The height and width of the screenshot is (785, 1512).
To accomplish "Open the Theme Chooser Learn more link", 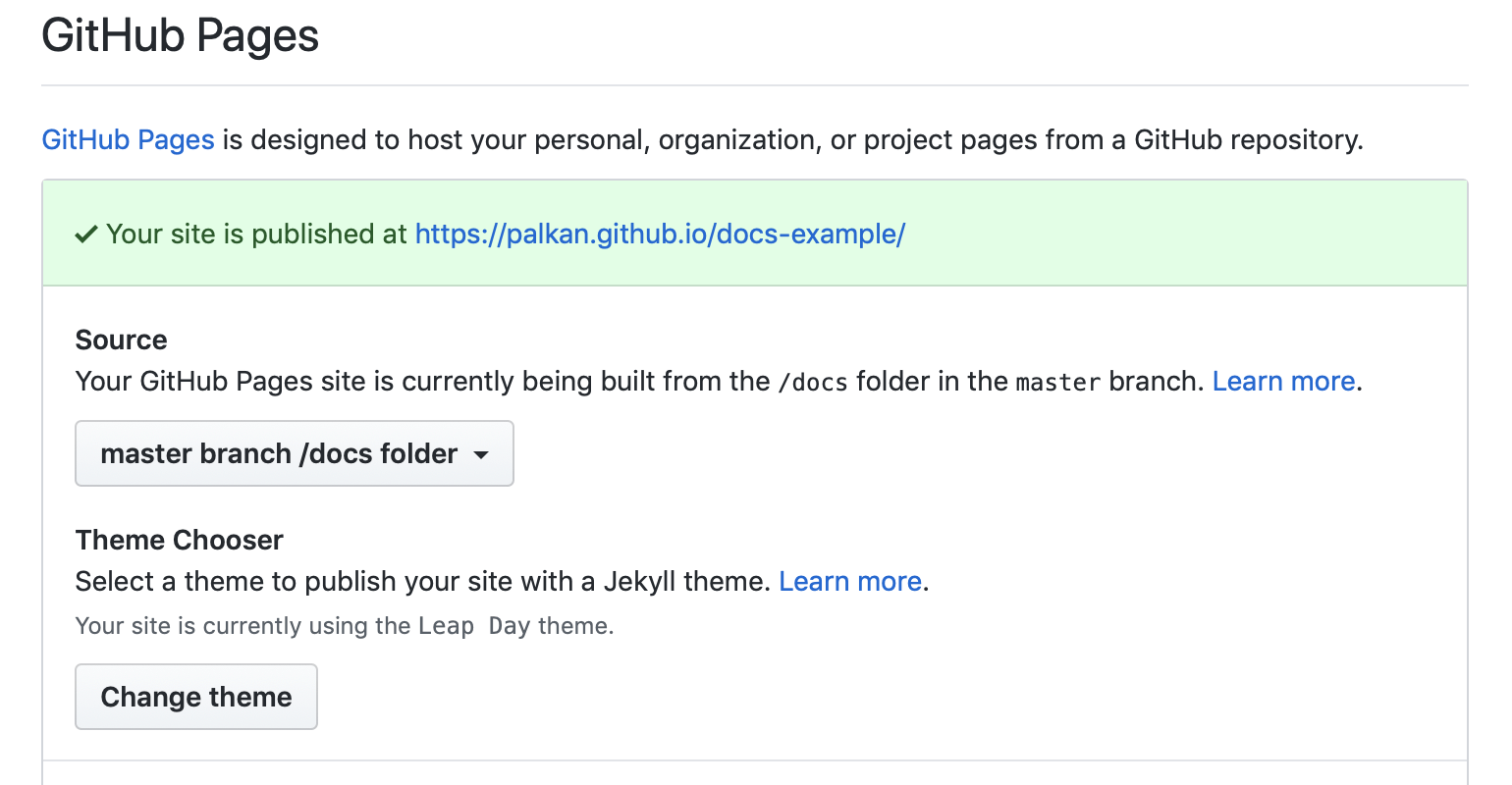I will (850, 581).
